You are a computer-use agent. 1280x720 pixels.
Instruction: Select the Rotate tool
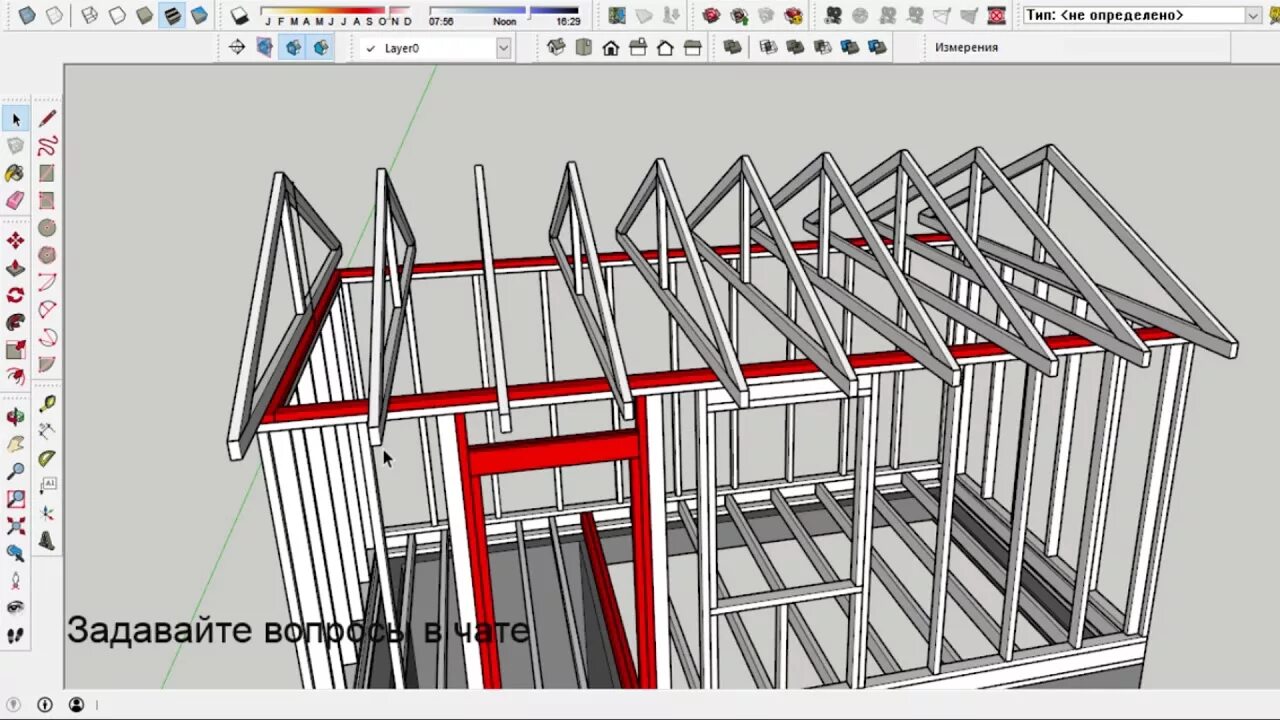coord(16,295)
